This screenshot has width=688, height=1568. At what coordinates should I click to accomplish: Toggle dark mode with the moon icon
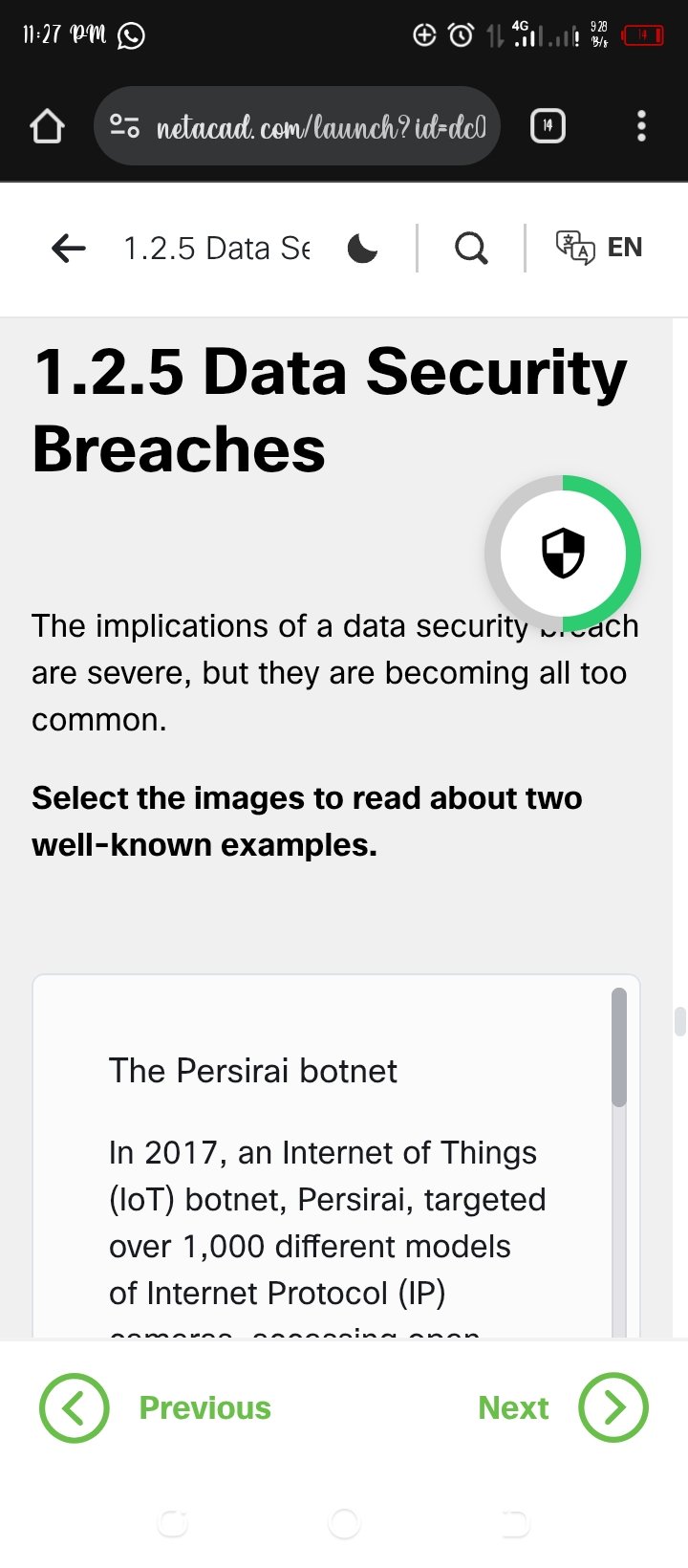(x=362, y=249)
